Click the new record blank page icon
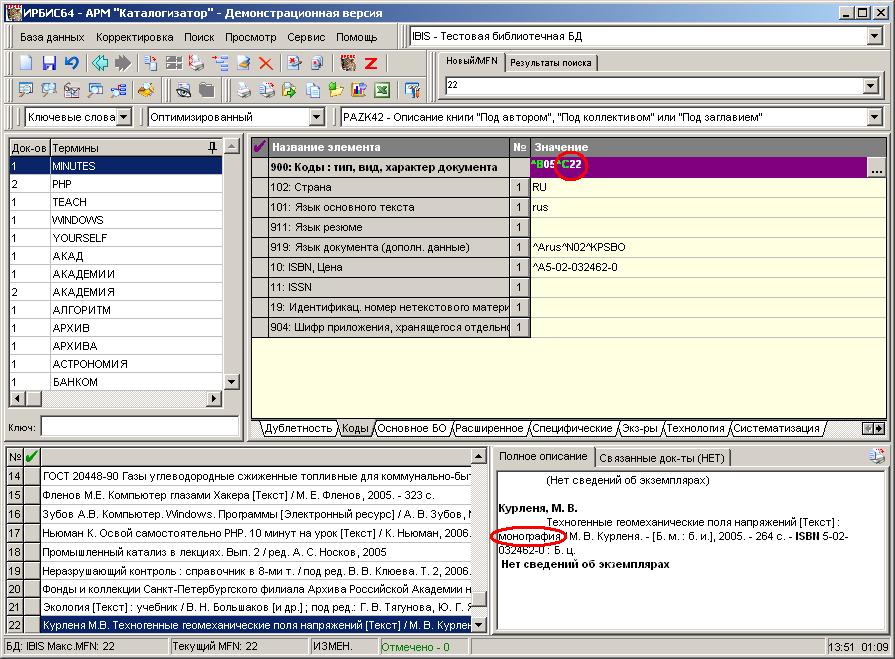Image resolution: width=895 pixels, height=659 pixels. [x=27, y=63]
